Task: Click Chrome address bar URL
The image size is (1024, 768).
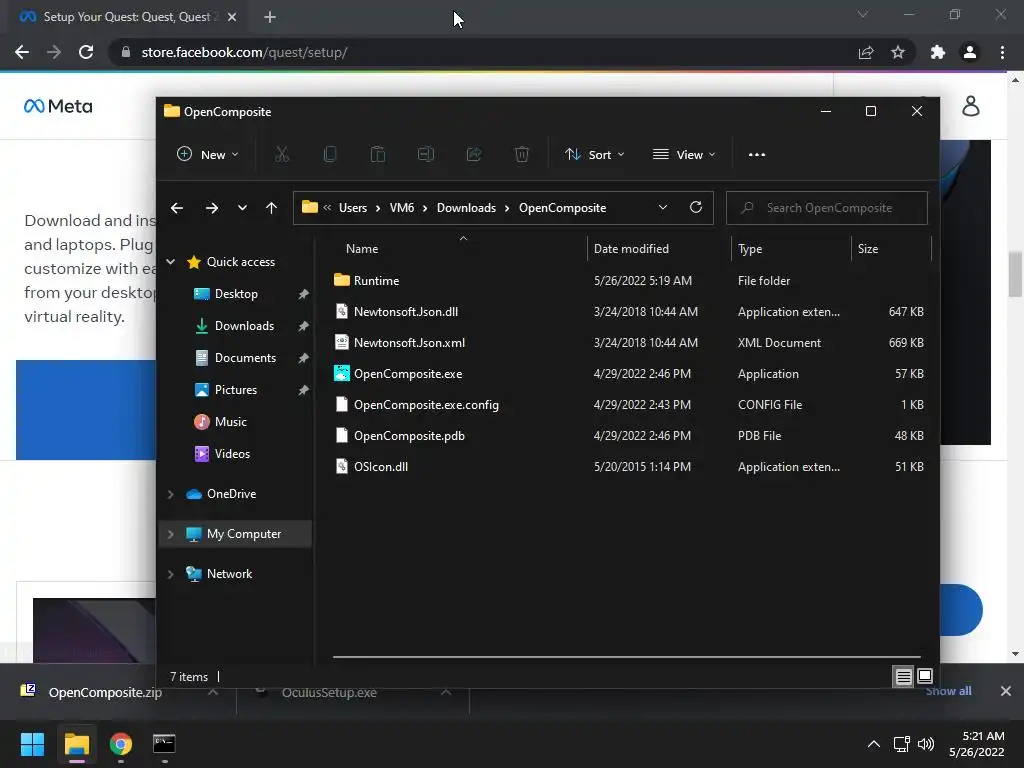Action: (244, 52)
